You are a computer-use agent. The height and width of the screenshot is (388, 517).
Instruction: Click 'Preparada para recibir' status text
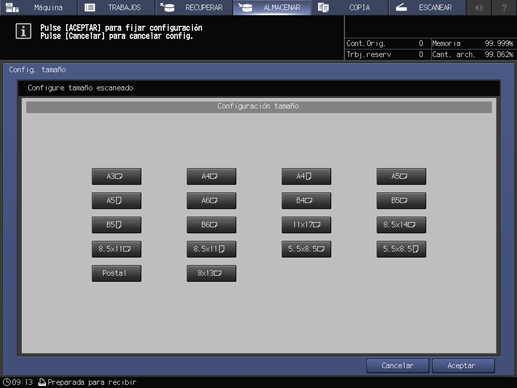92,382
